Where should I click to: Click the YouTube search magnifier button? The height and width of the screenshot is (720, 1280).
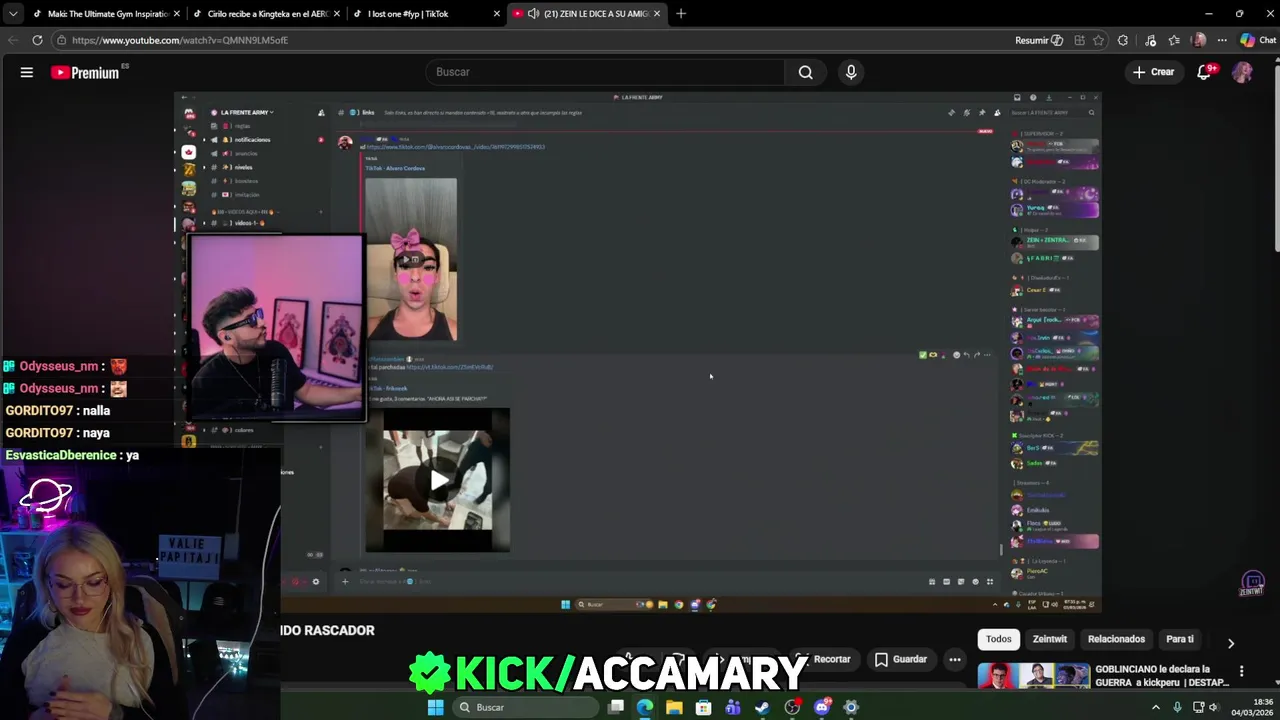coord(805,72)
